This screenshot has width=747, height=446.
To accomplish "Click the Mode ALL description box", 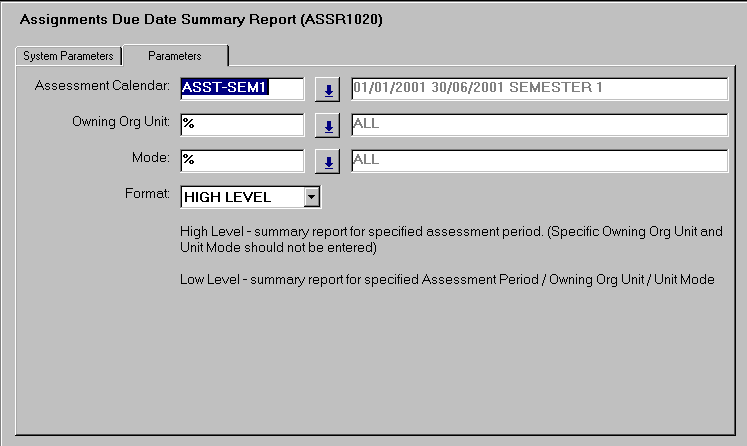I will [538, 160].
